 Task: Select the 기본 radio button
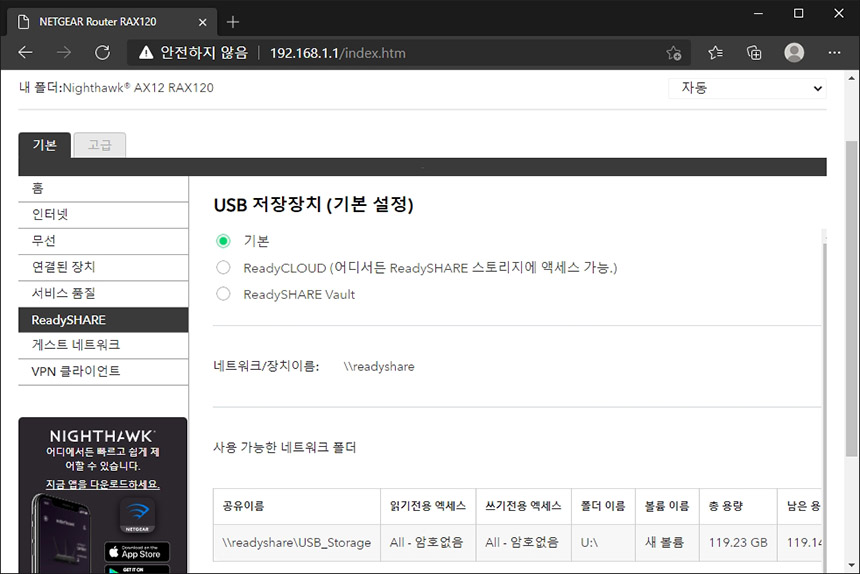pos(223,241)
